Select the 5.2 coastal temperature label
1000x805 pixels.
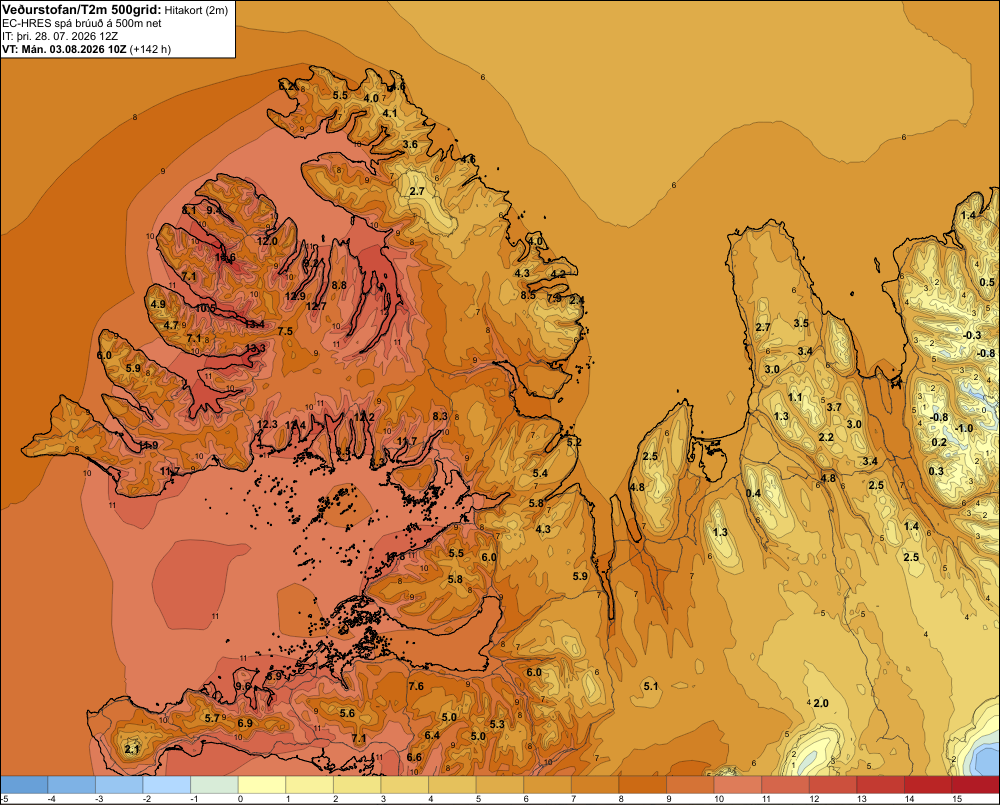point(574,442)
